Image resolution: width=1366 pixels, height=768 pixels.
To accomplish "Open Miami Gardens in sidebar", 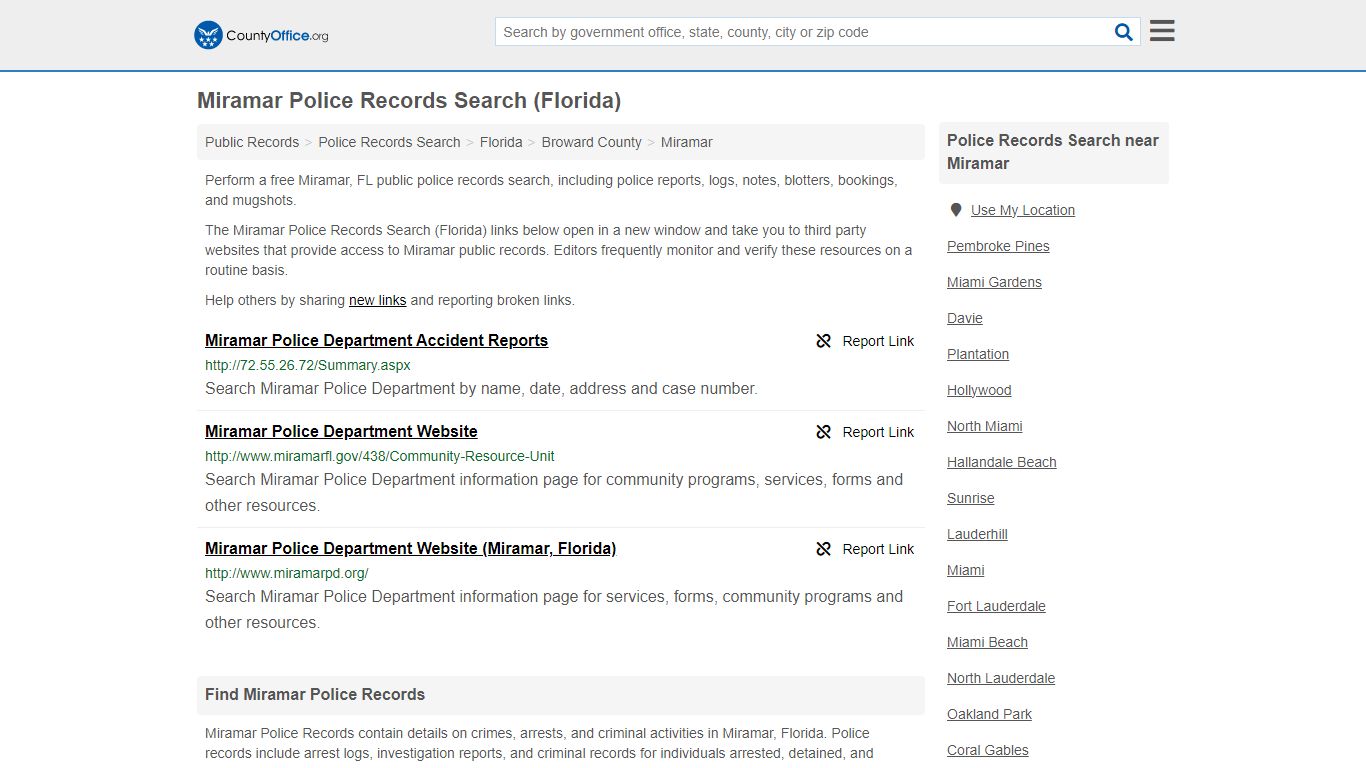I will (994, 282).
